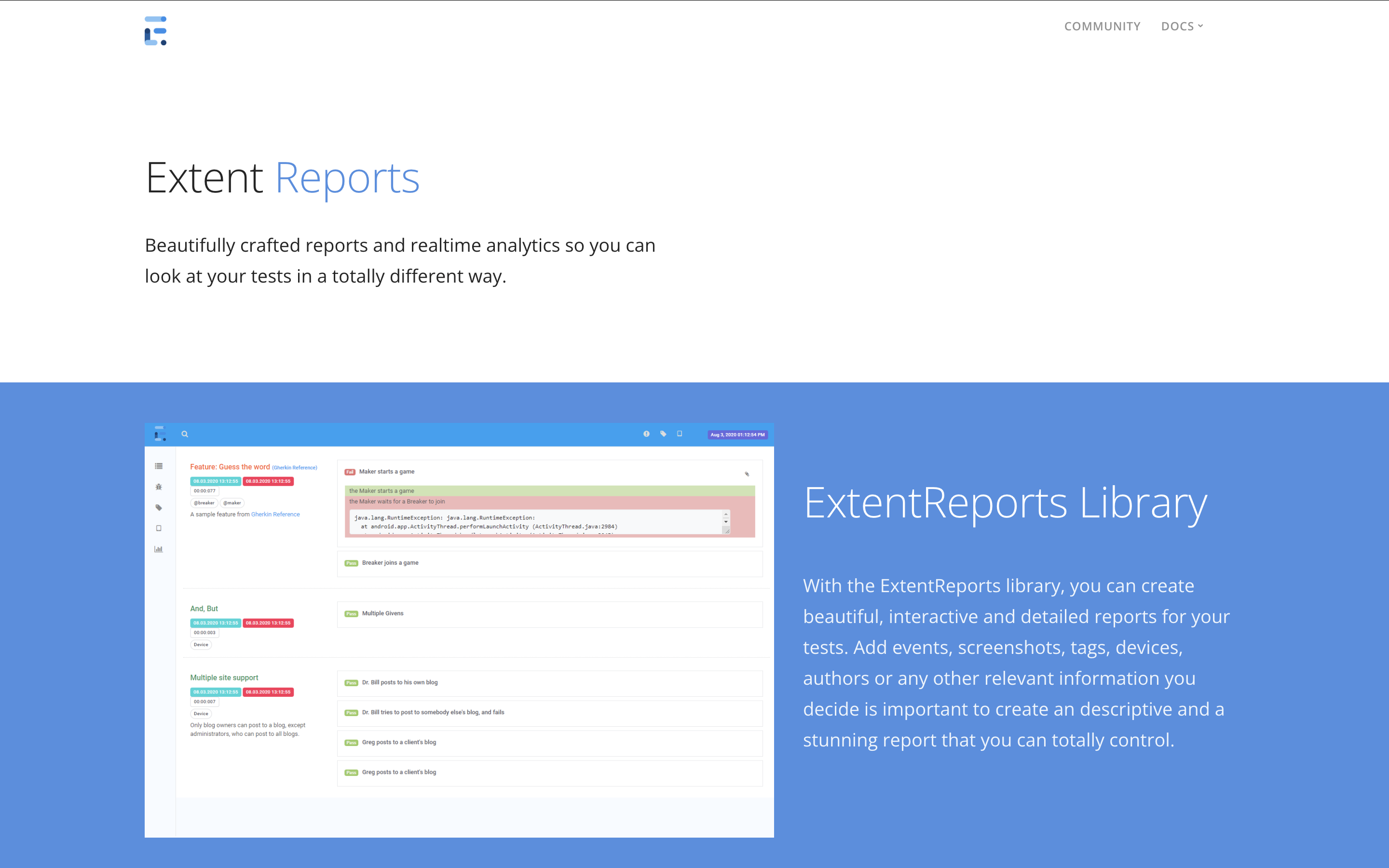The height and width of the screenshot is (868, 1389).
Task: Click the search icon in report preview
Action: coord(185,434)
